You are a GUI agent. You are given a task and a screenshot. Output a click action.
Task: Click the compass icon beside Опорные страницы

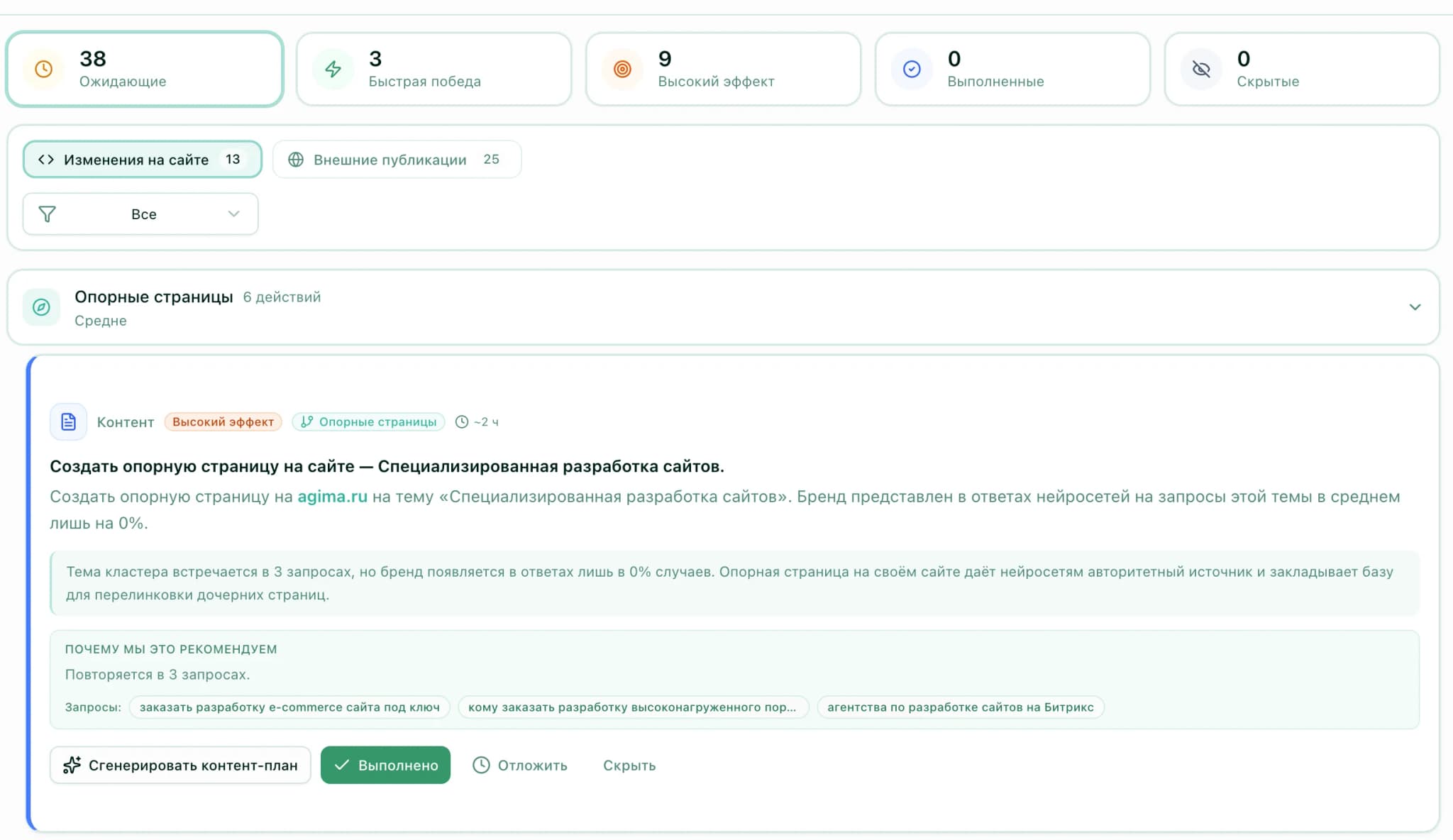point(42,307)
